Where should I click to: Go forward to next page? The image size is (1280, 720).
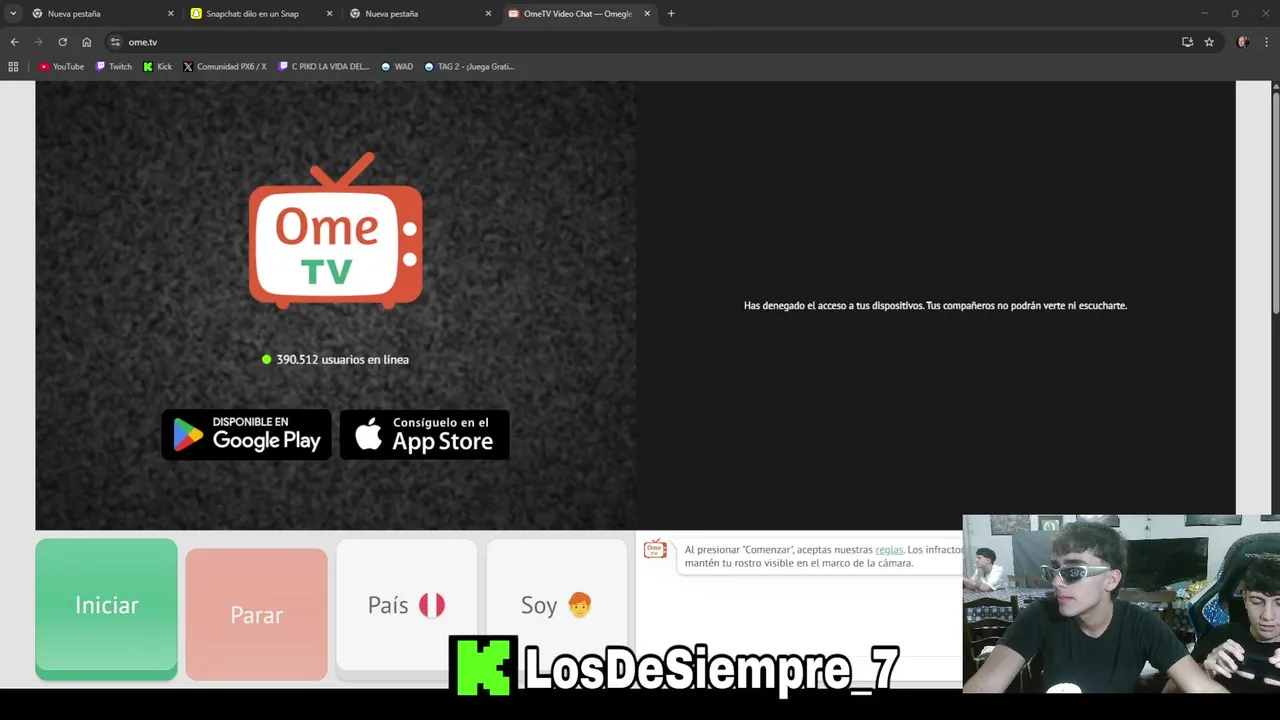click(x=38, y=42)
